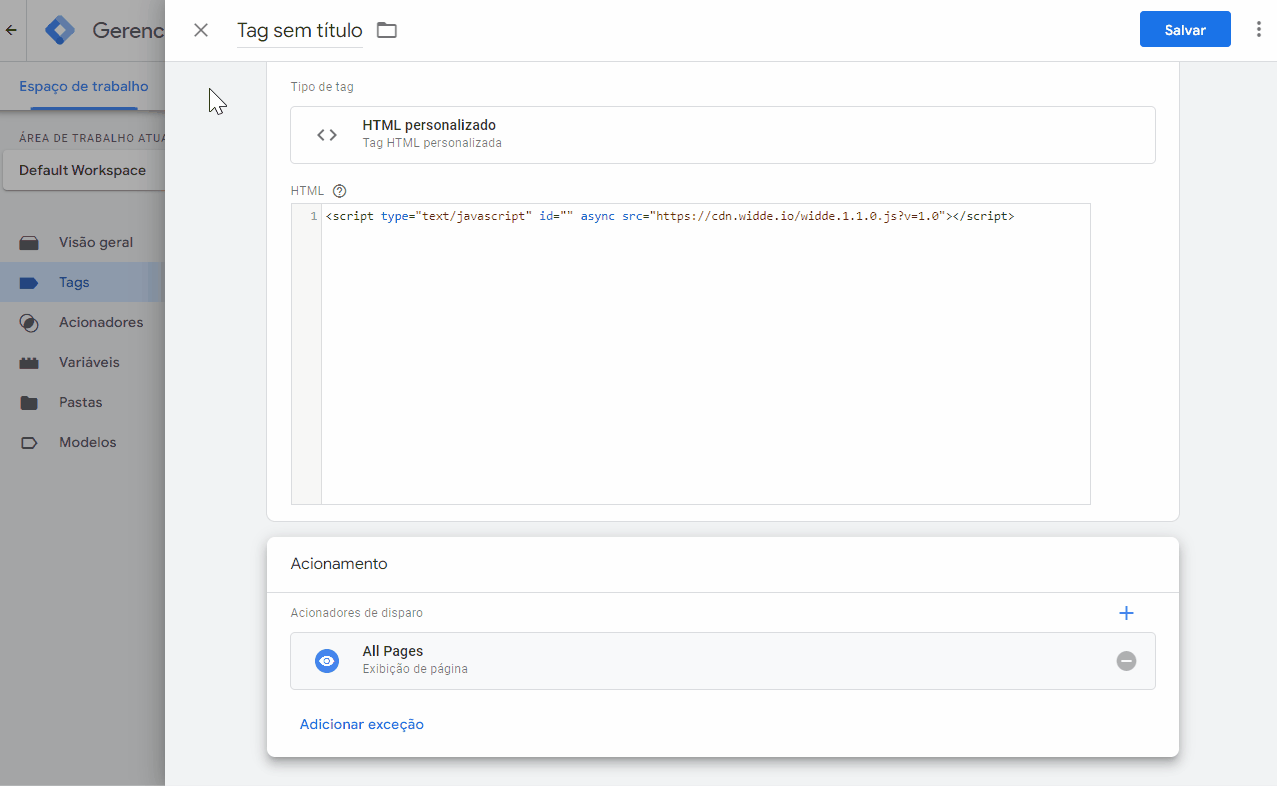Remove the All Pages trigger

[x=1126, y=661]
